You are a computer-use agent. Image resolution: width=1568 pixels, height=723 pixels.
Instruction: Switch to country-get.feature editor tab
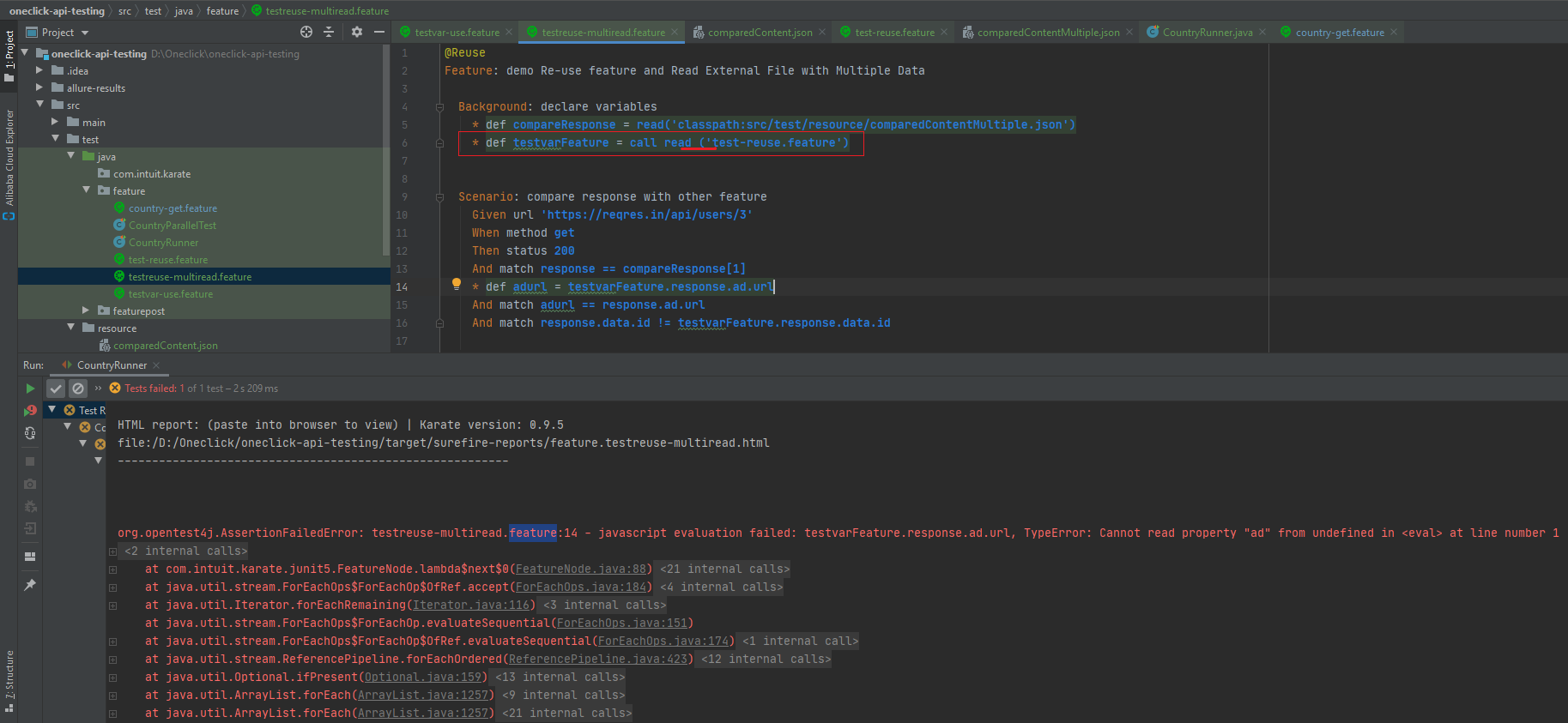pos(1340,33)
